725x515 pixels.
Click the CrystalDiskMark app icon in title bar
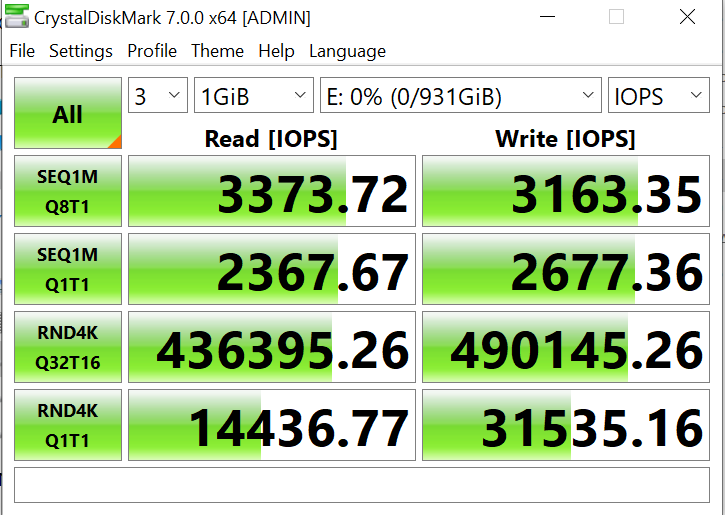point(18,17)
